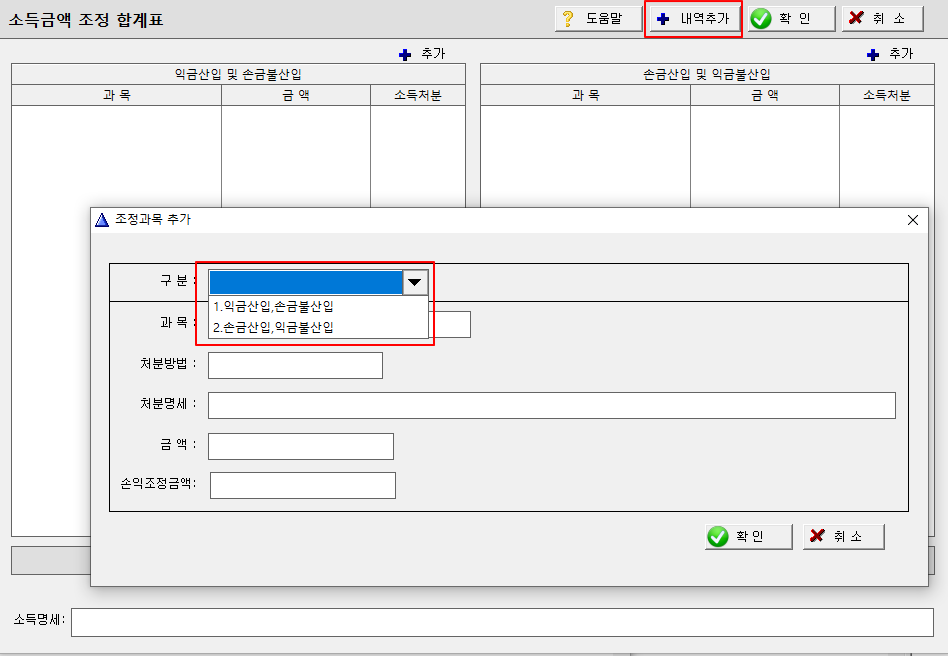Click 추가 above the 손금산입 및 익금불산입 table
Image resolution: width=948 pixels, height=656 pixels.
[890, 54]
